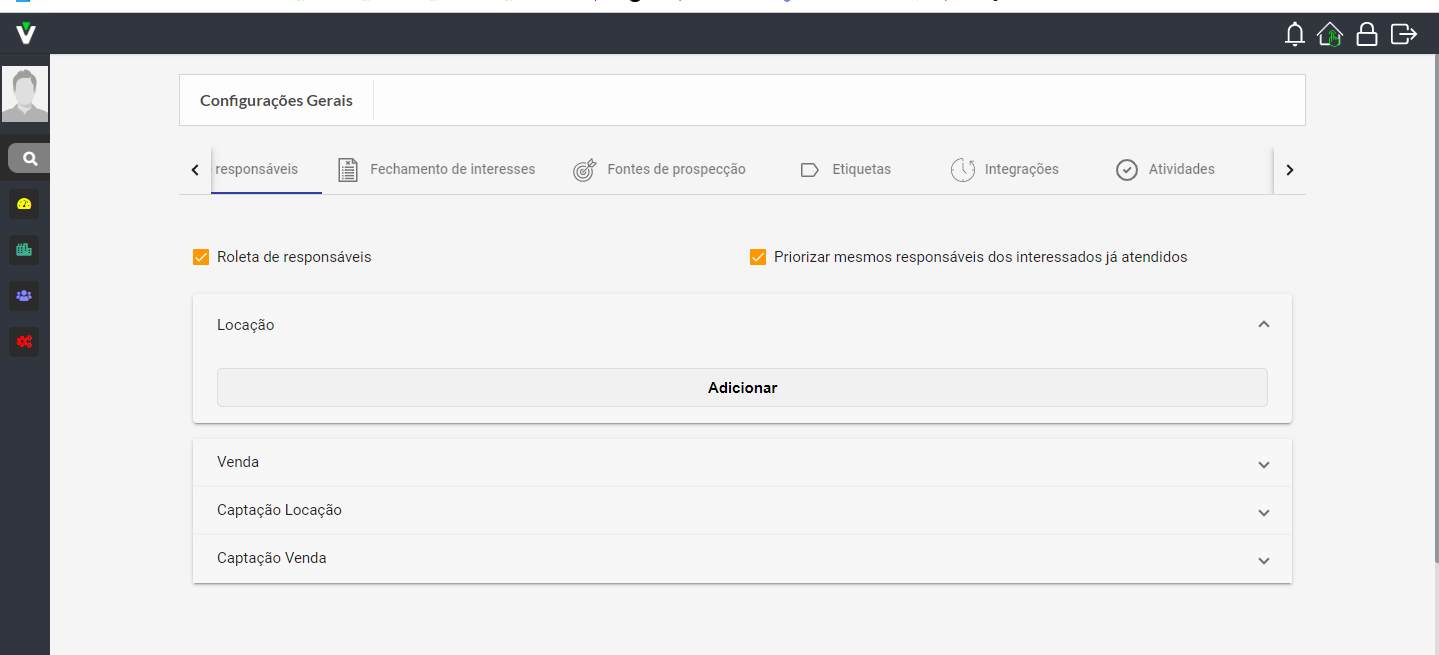Expand the Captação Locação section
The height and width of the screenshot is (655, 1439).
(1263, 512)
